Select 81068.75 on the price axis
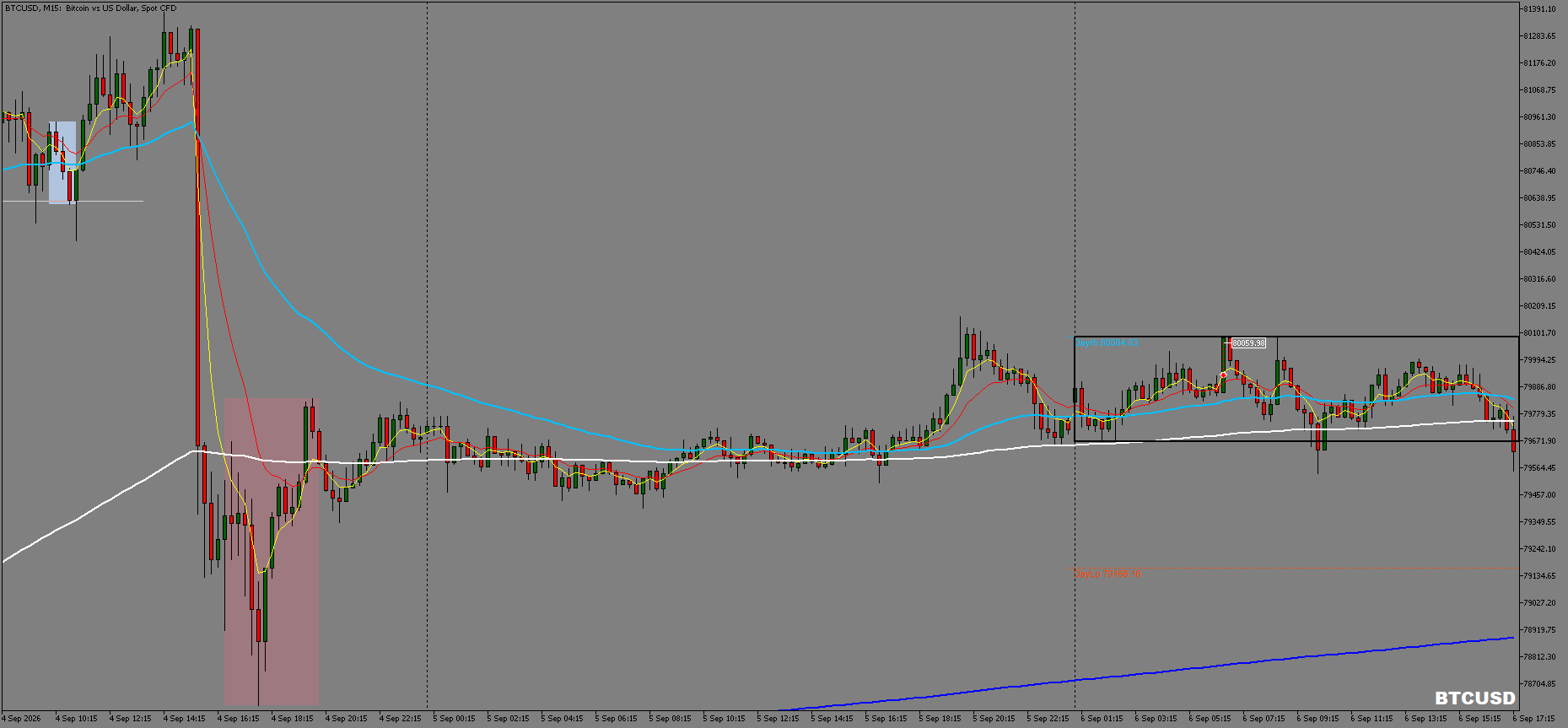The height and width of the screenshot is (728, 1568). [x=1539, y=90]
